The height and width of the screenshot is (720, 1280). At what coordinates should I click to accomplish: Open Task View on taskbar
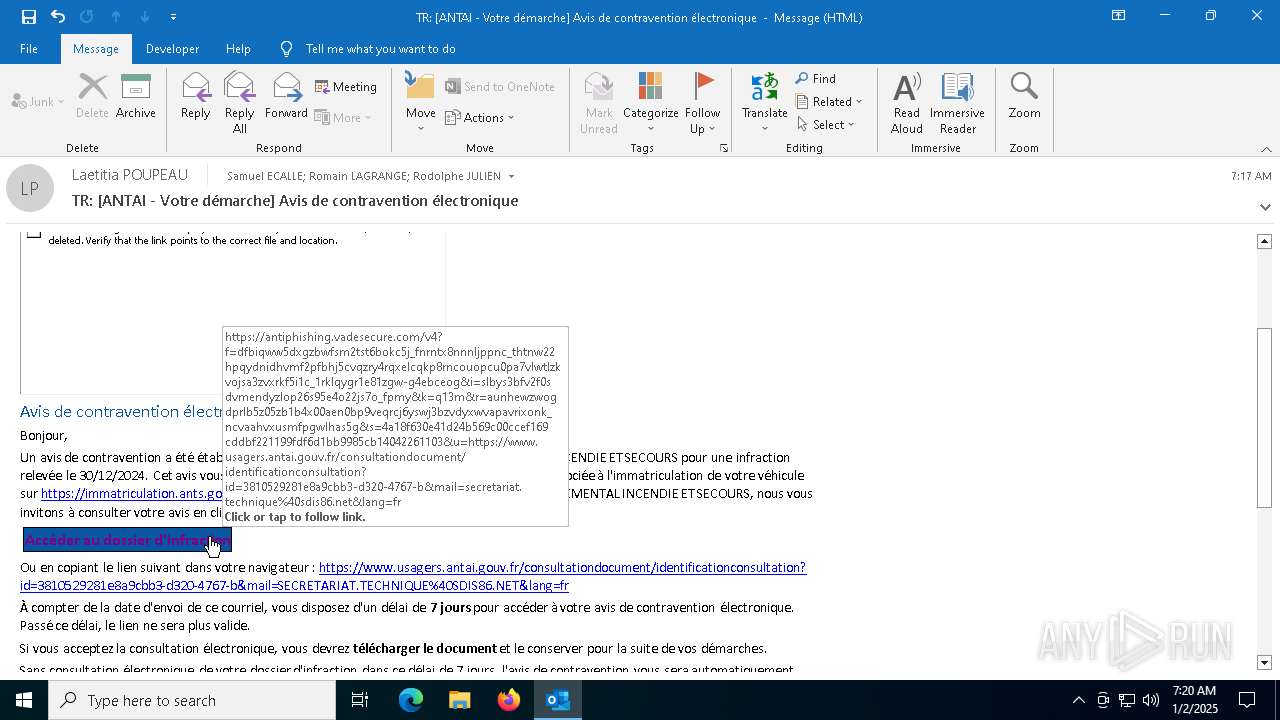360,700
